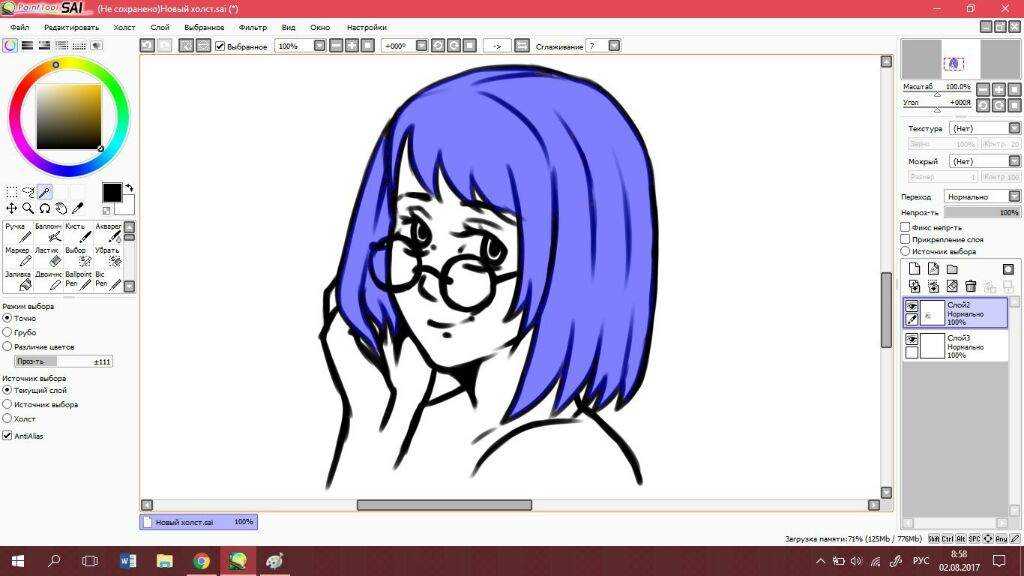Select the Грубо radio option

[8, 332]
